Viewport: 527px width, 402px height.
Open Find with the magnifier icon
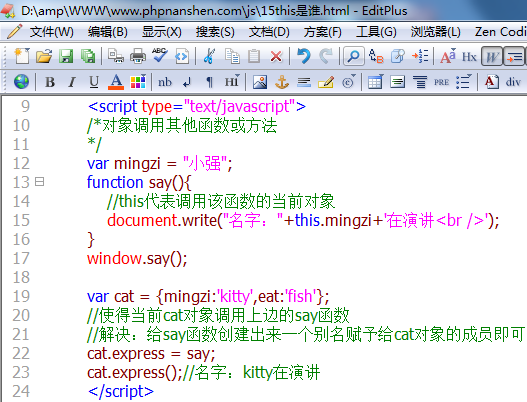point(353,56)
